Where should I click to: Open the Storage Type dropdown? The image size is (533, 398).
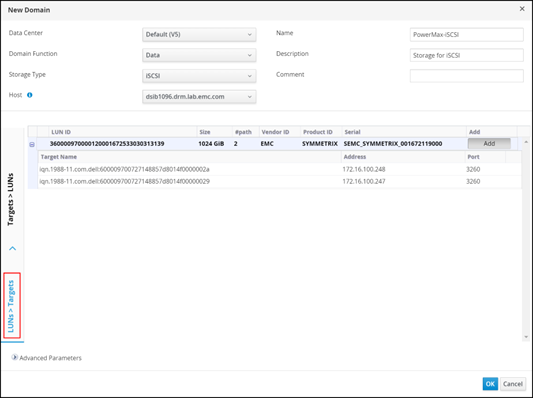tap(199, 76)
